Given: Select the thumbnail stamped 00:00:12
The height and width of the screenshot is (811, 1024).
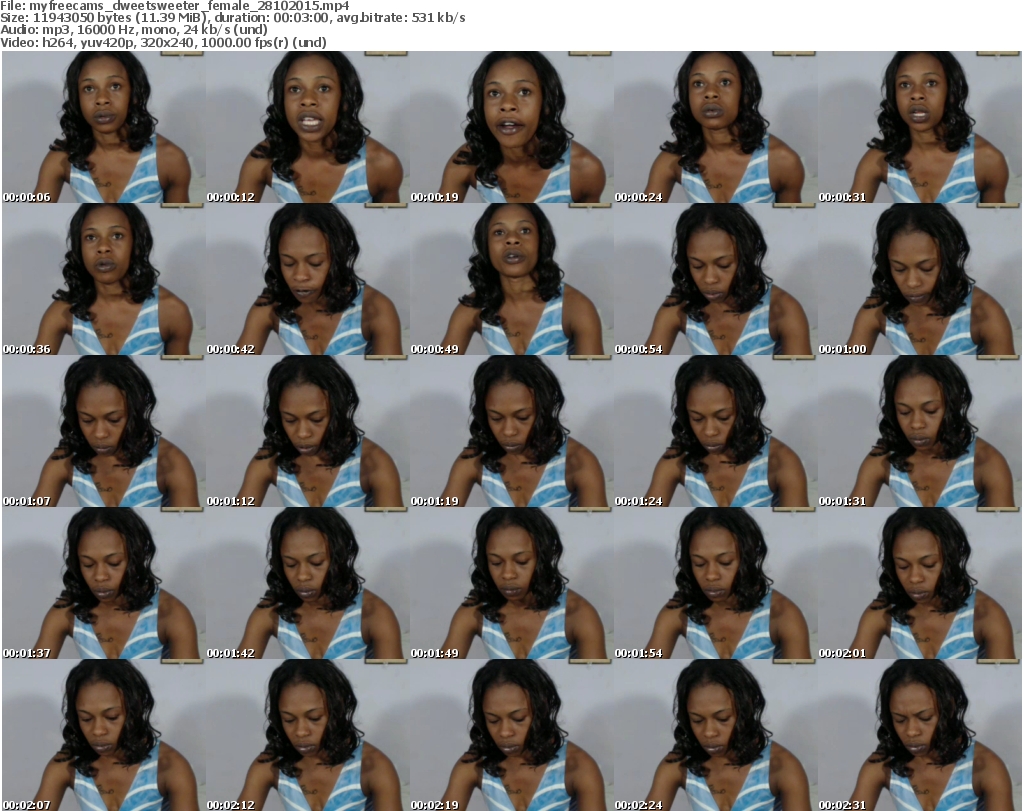Looking at the screenshot, I should point(308,127).
